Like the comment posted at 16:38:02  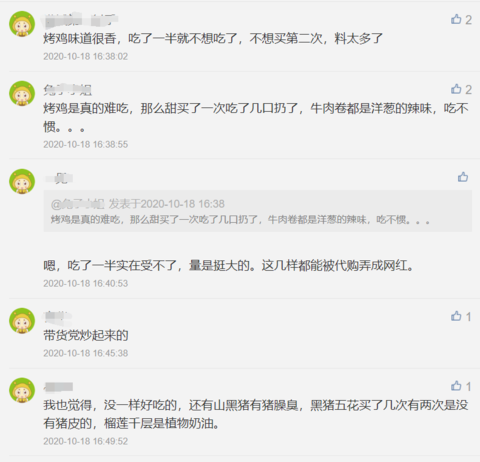[x=456, y=19]
